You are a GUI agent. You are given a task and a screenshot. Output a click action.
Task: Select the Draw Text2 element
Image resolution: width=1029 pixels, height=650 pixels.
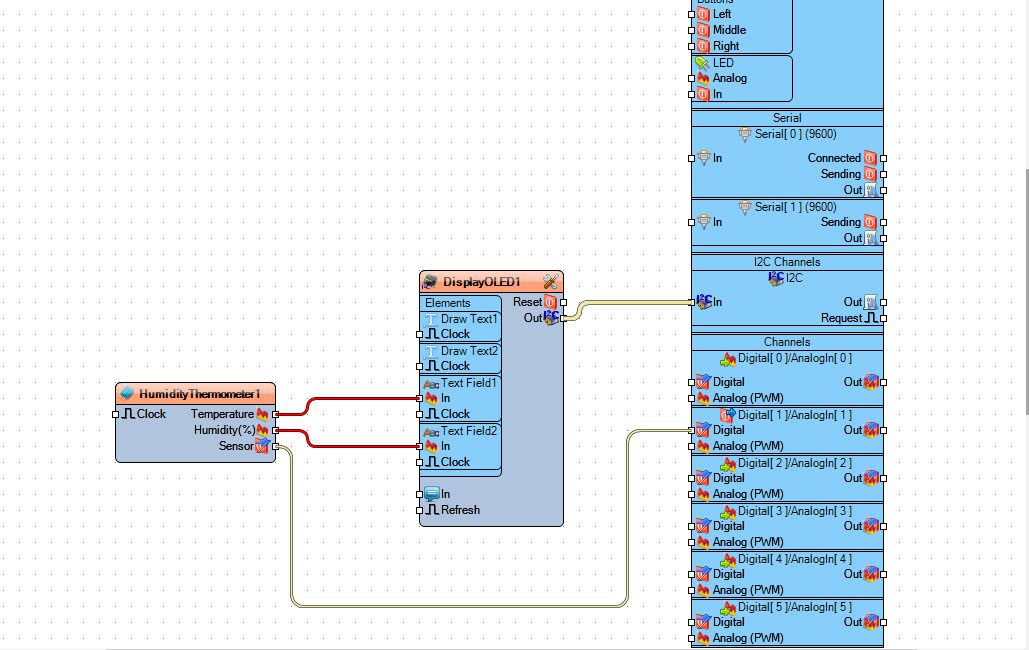pyautogui.click(x=461, y=351)
